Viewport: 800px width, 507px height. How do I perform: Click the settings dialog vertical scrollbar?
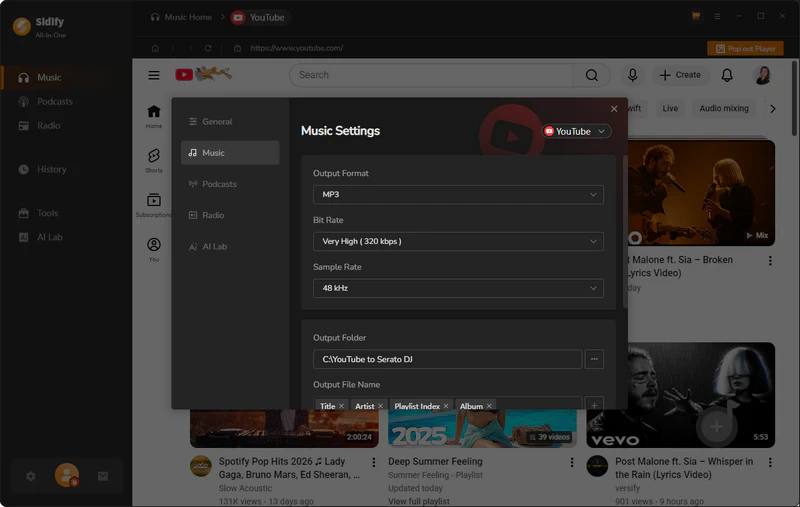[x=625, y=232]
